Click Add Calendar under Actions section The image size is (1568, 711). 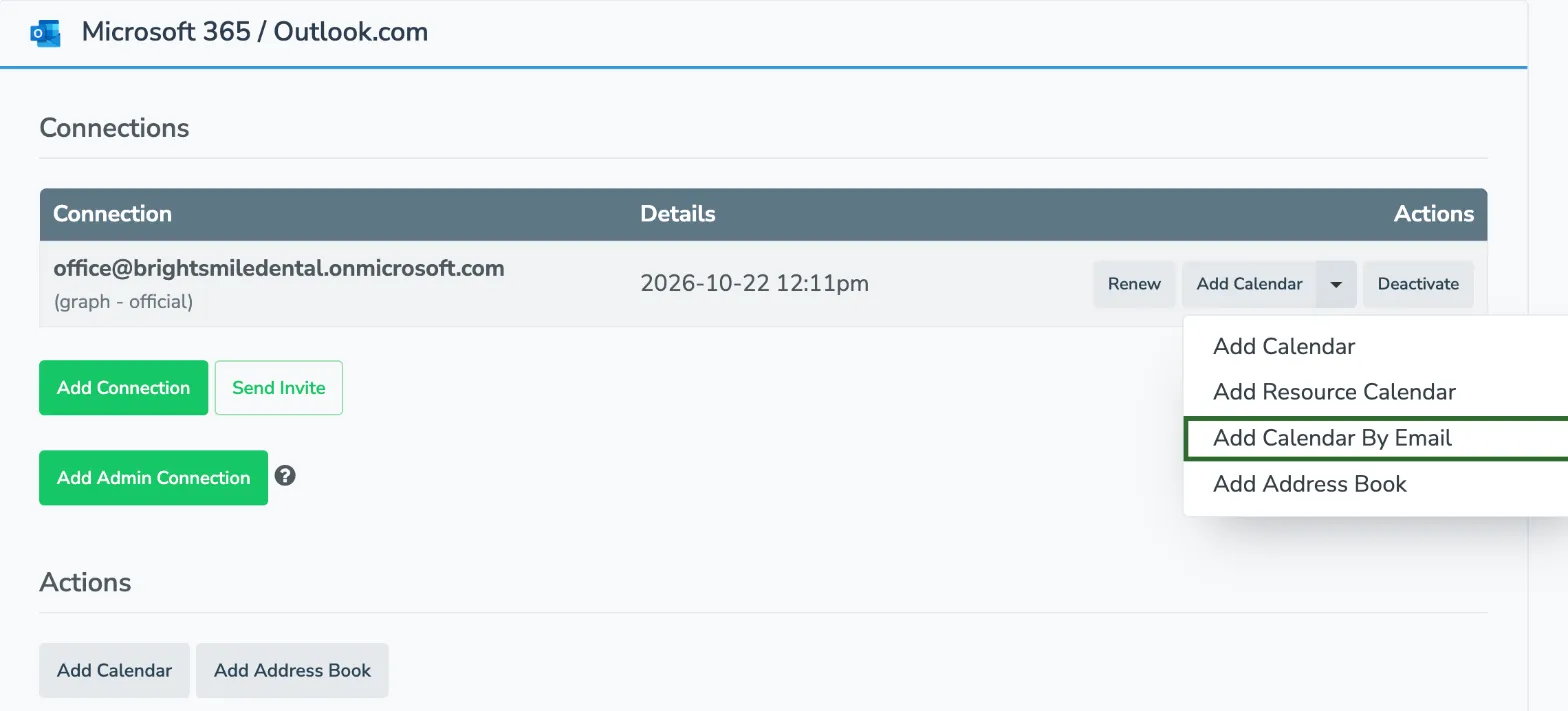(114, 671)
